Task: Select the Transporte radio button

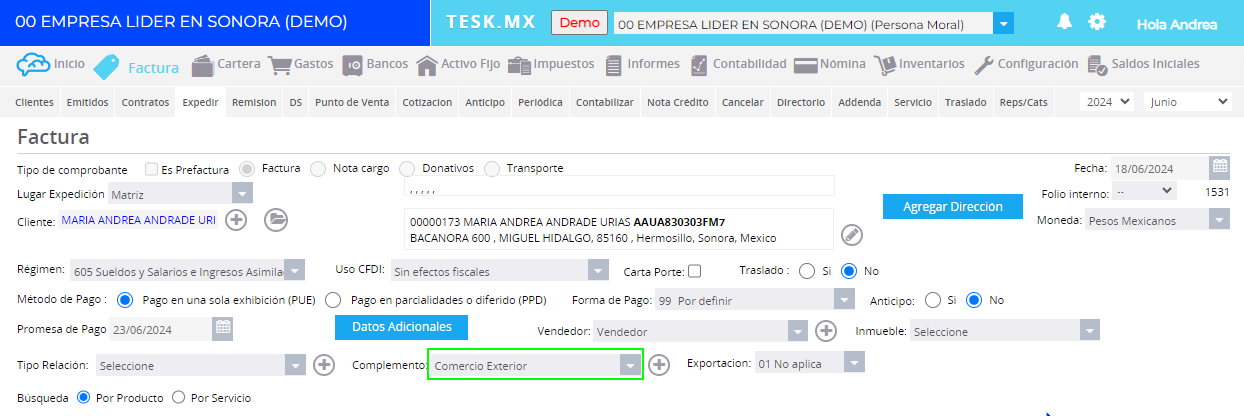Action: tap(492, 169)
